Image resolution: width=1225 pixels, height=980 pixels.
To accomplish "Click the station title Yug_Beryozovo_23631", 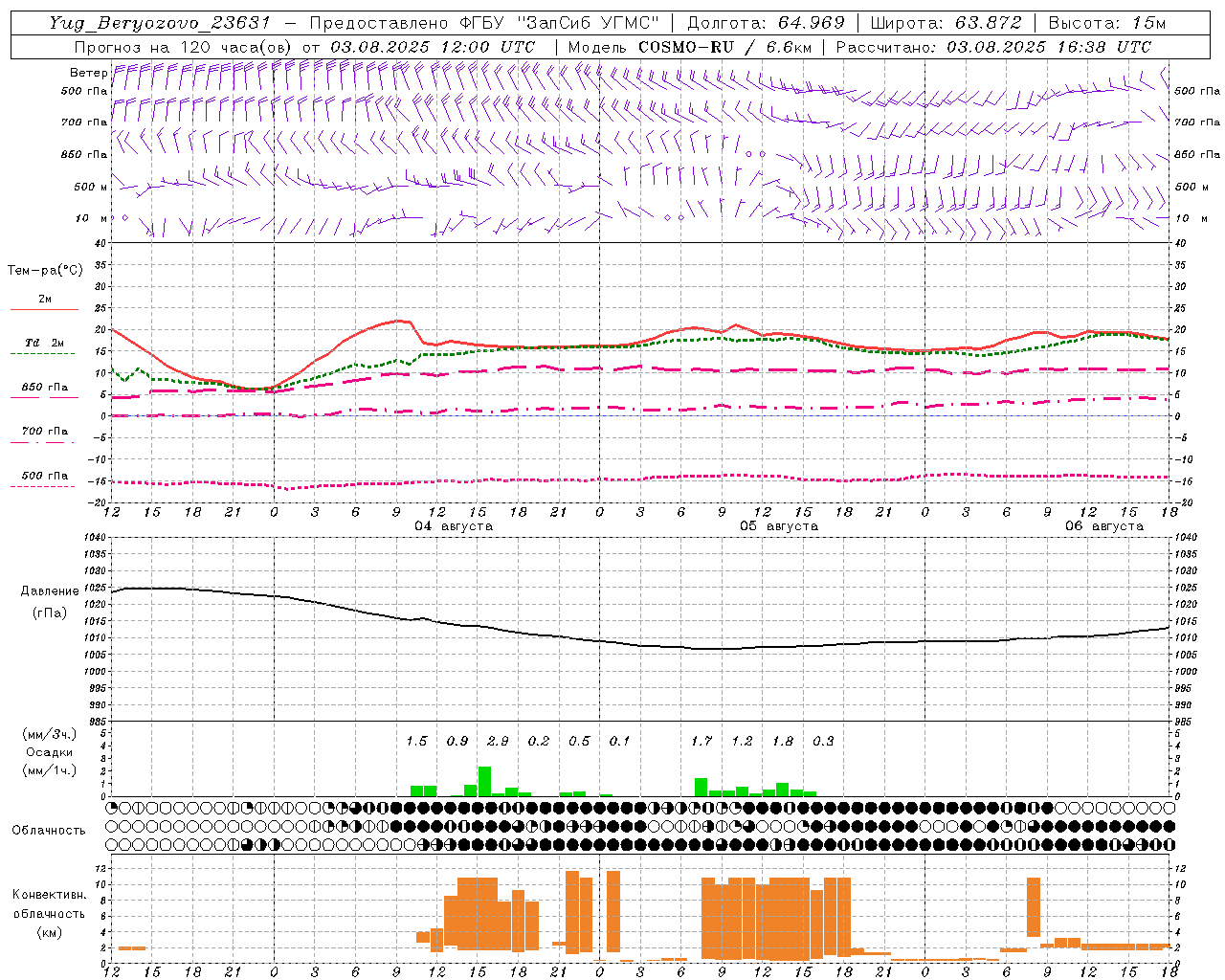I will pyautogui.click(x=161, y=23).
